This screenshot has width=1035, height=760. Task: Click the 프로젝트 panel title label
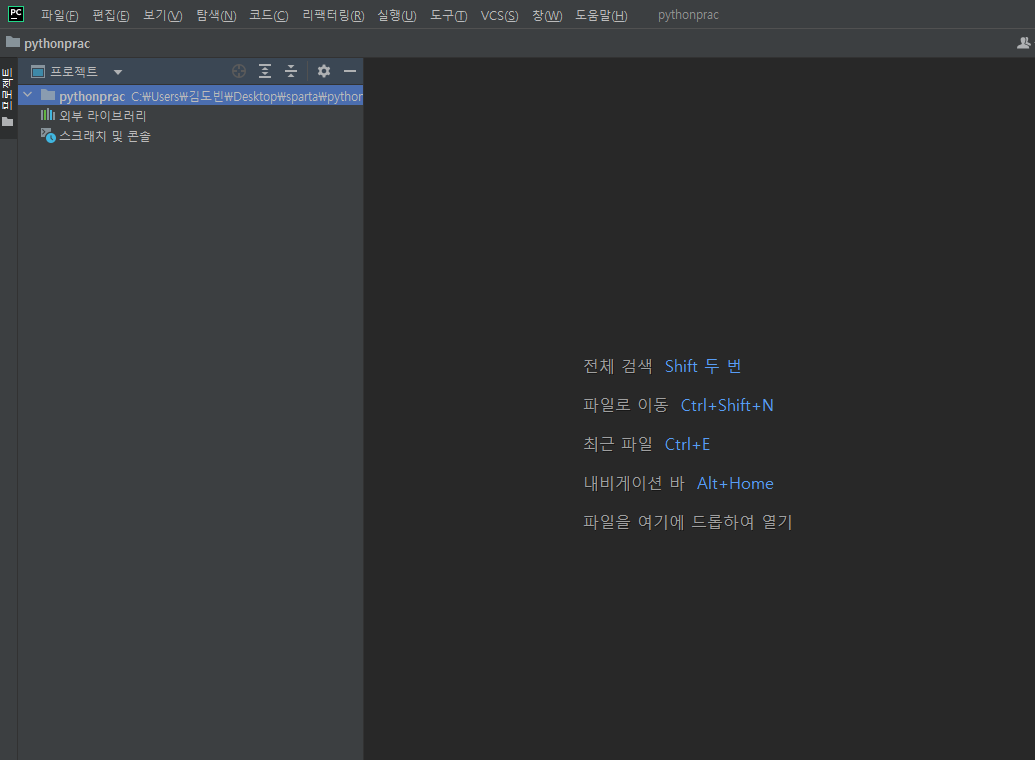click(x=74, y=71)
